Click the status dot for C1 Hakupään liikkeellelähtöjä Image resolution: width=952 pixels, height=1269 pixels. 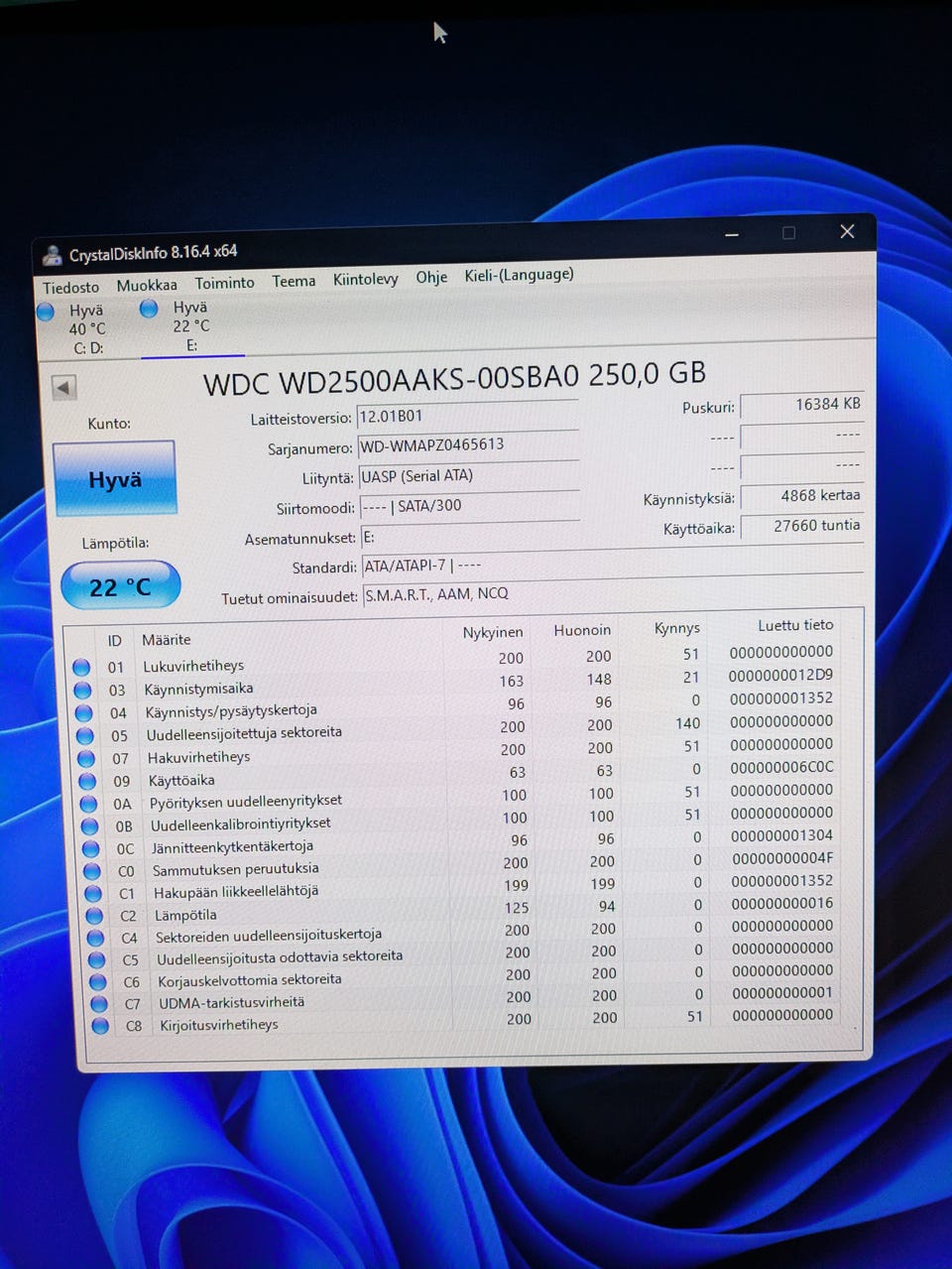(93, 893)
